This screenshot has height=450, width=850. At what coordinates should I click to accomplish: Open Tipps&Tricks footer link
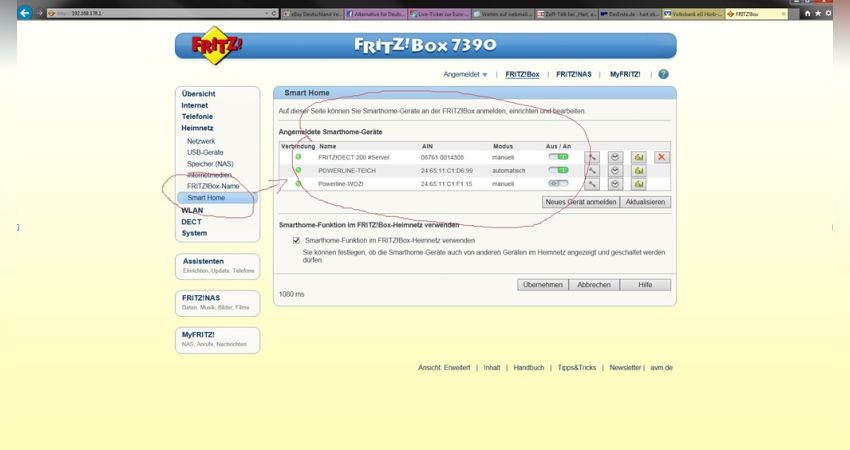click(x=577, y=368)
